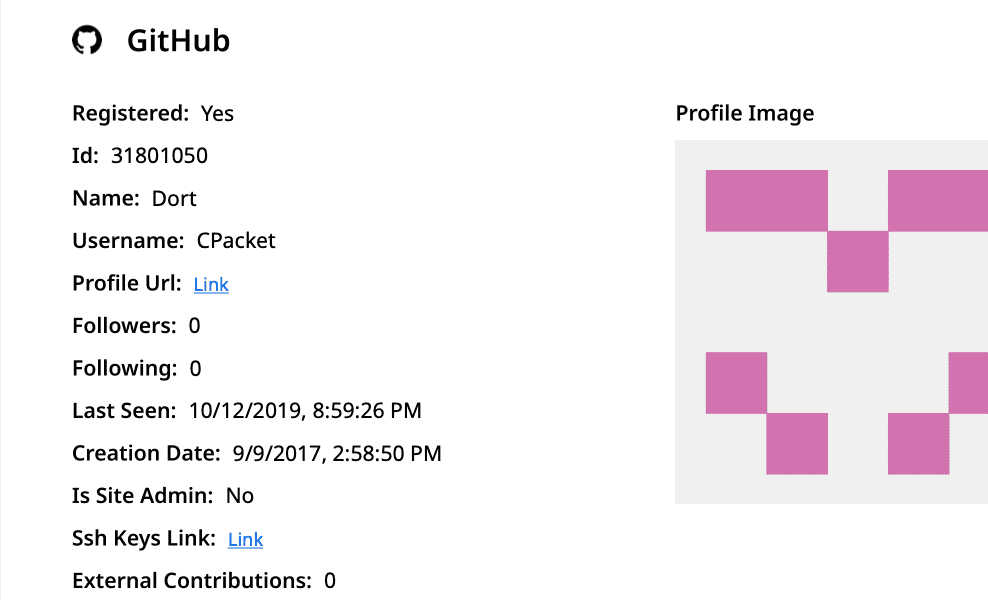Viewport: 988px width, 600px height.
Task: Click the GitHub octocat logo icon
Action: click(x=87, y=40)
